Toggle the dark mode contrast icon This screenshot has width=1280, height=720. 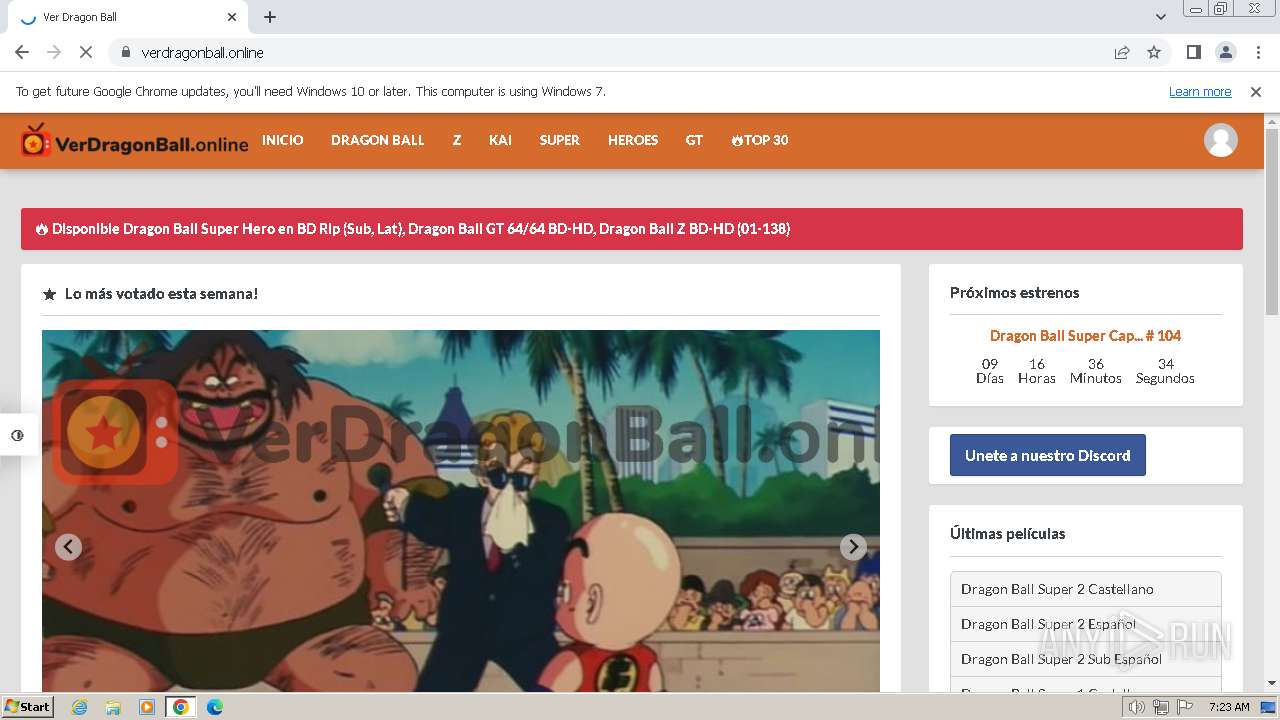pyautogui.click(x=18, y=435)
